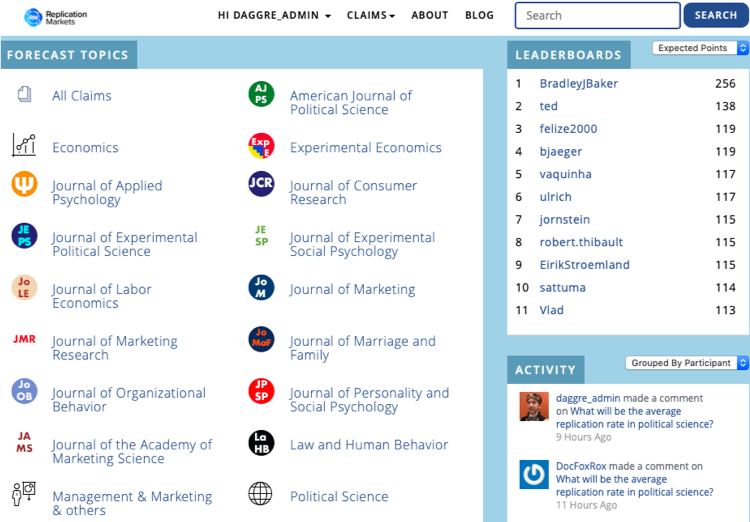Click the JAMS maroon icon
This screenshot has height=522, width=750.
coord(24,442)
